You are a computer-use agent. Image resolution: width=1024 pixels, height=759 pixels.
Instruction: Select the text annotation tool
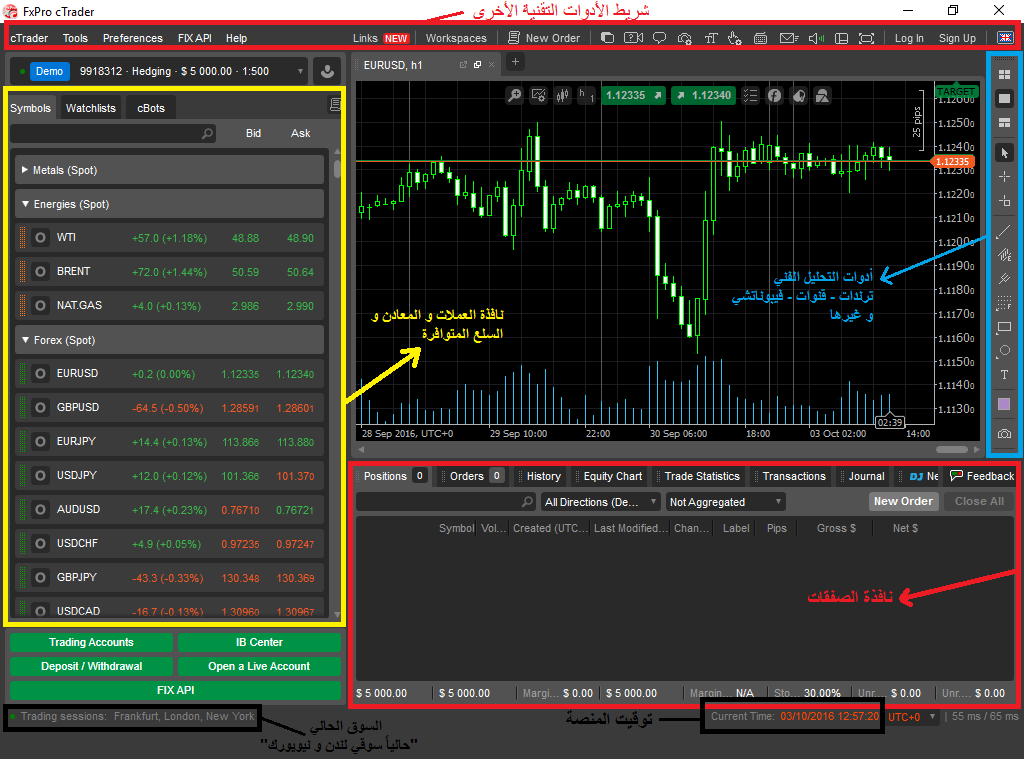(1004, 375)
